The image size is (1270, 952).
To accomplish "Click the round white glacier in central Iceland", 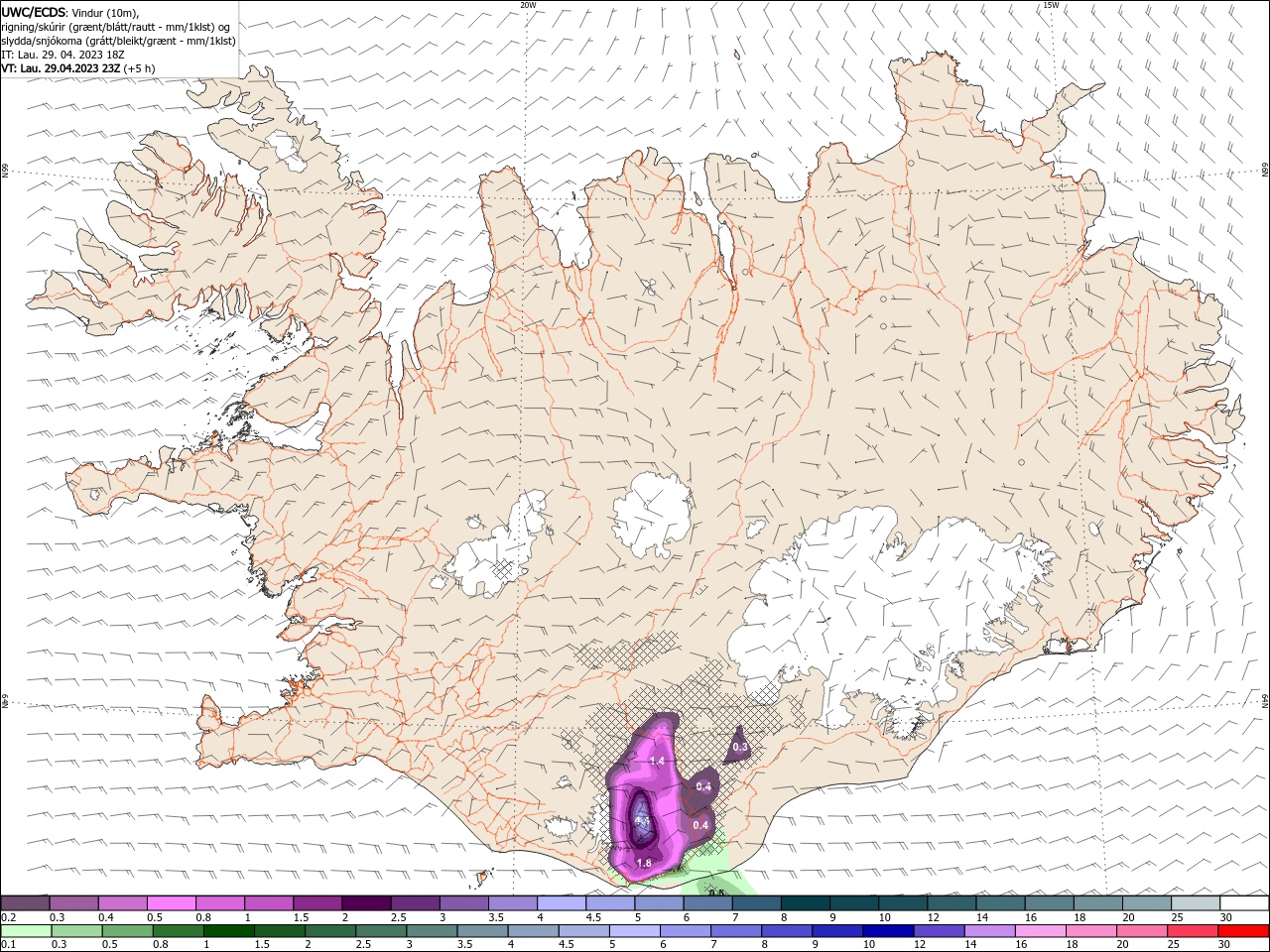I will point(652,514).
